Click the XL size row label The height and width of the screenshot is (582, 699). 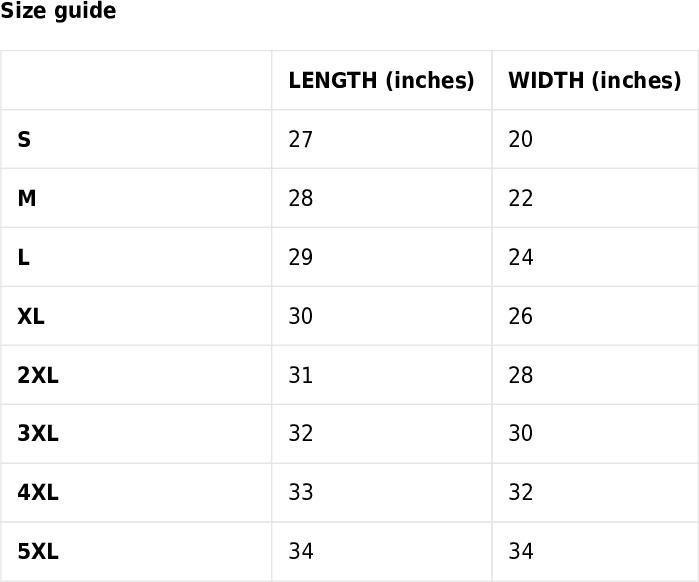(31, 317)
